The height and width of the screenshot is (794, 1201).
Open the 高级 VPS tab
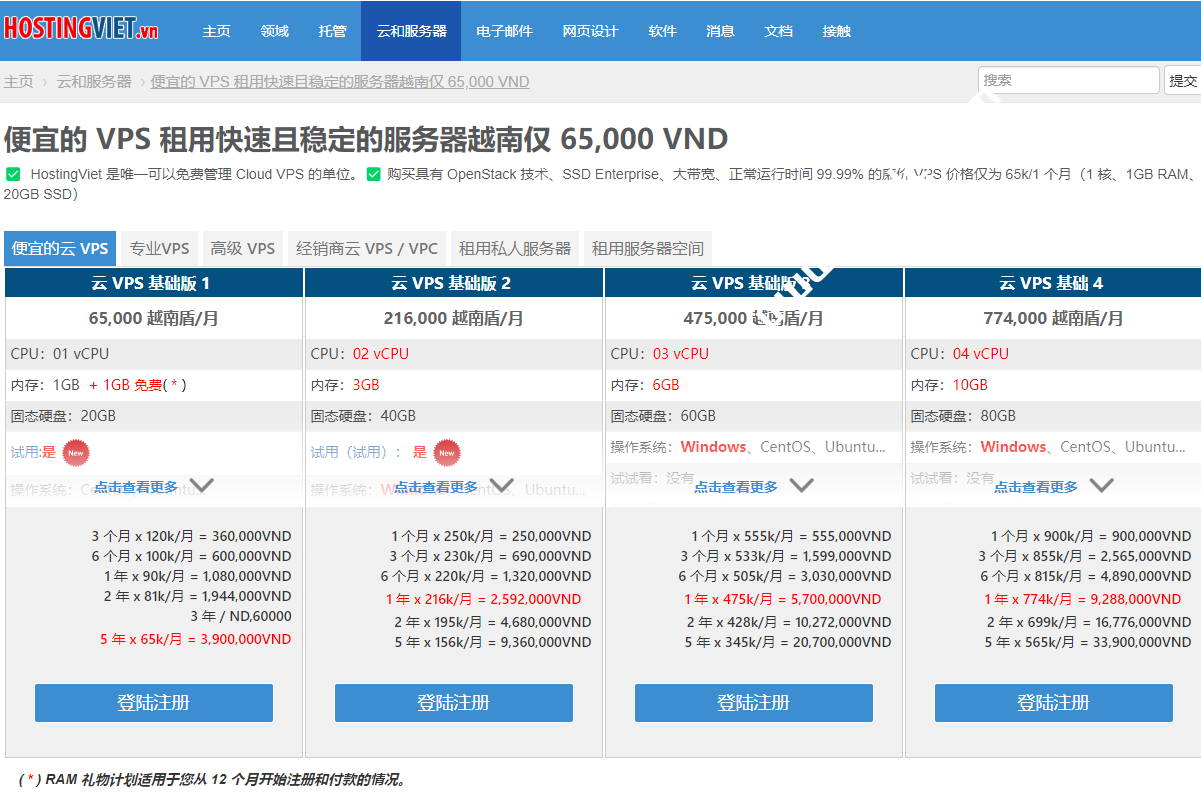click(x=242, y=246)
